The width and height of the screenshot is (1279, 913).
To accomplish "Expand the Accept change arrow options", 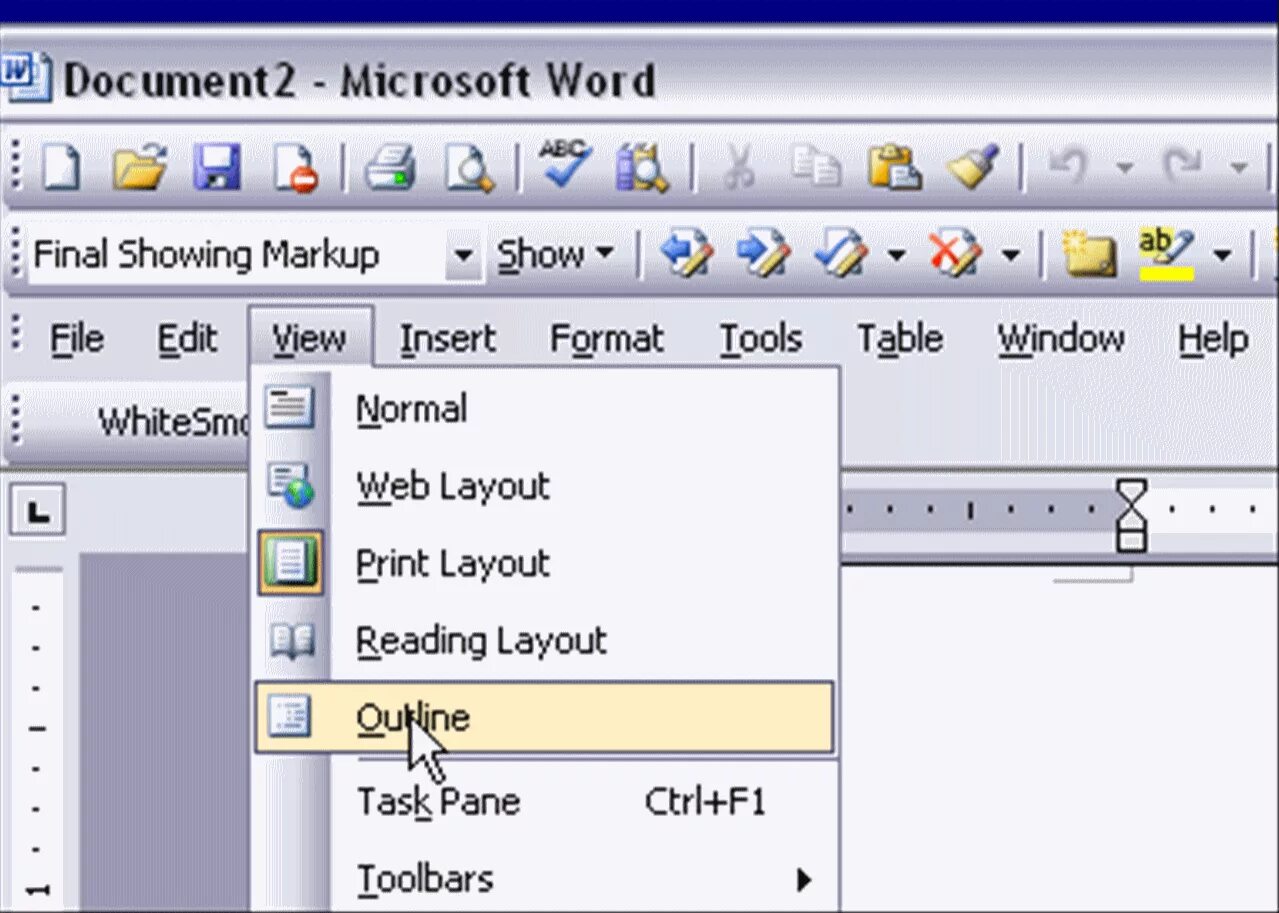I will [896, 256].
